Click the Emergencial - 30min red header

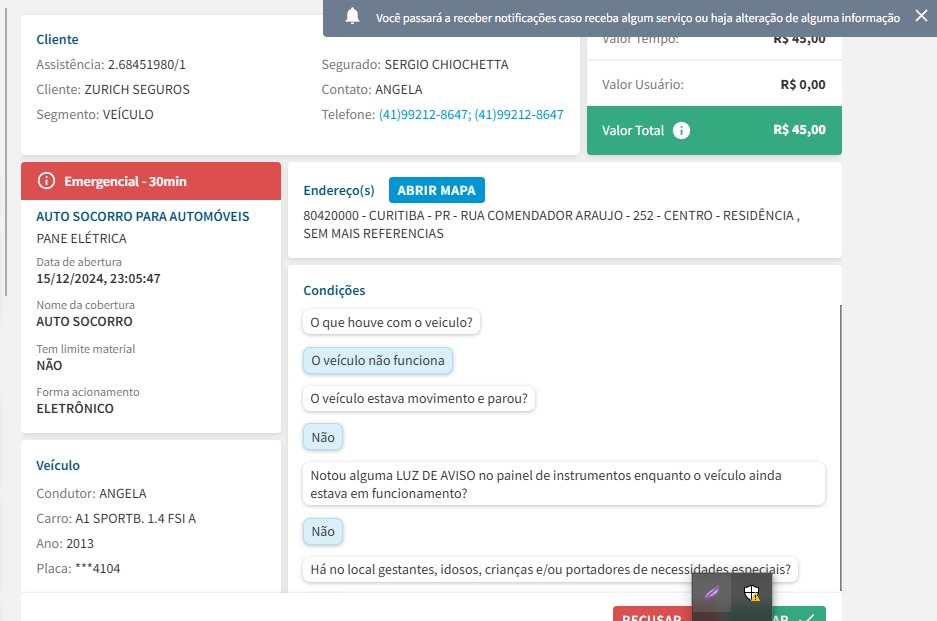(x=151, y=181)
